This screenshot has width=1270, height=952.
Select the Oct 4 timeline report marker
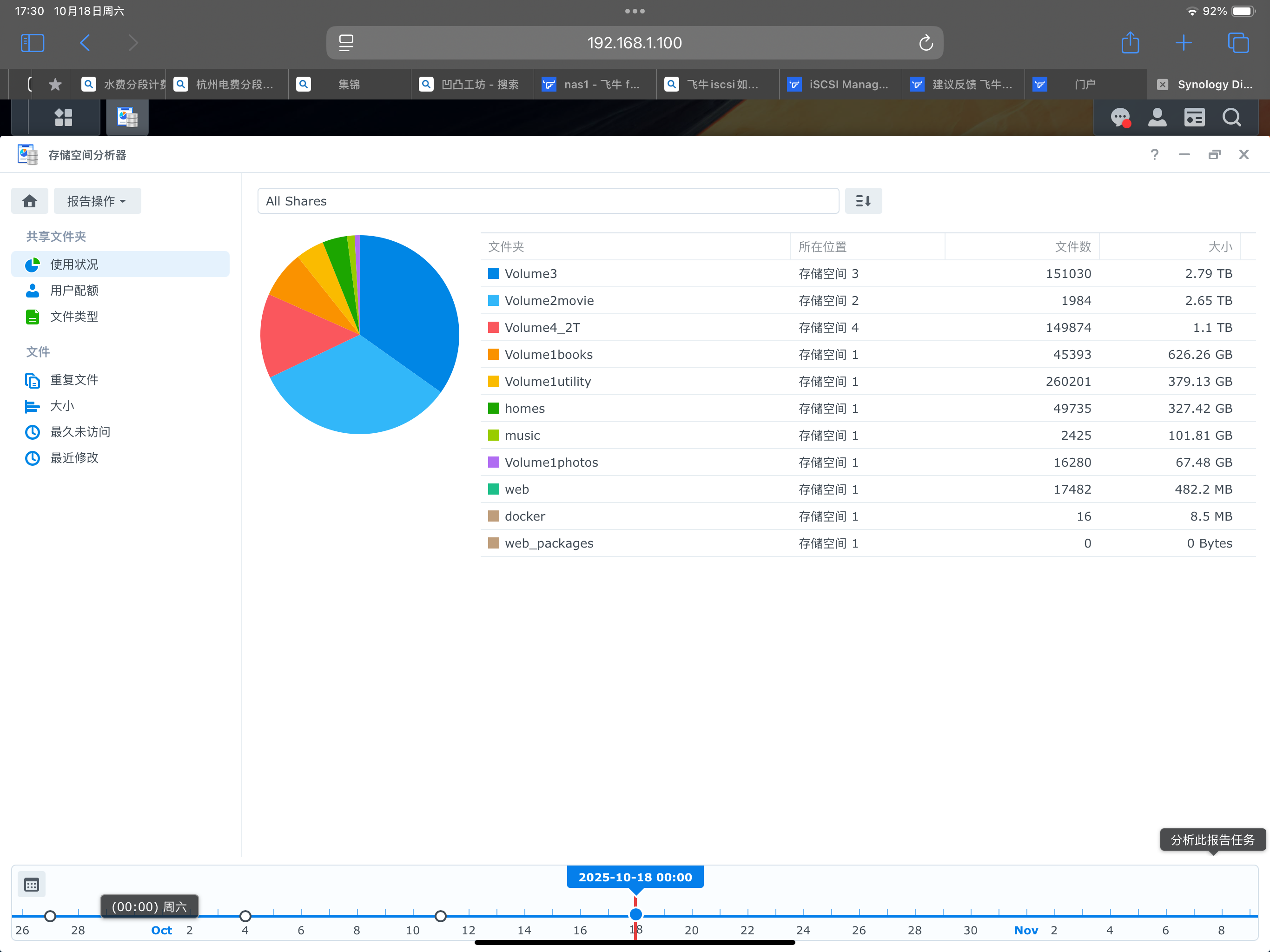click(x=245, y=916)
